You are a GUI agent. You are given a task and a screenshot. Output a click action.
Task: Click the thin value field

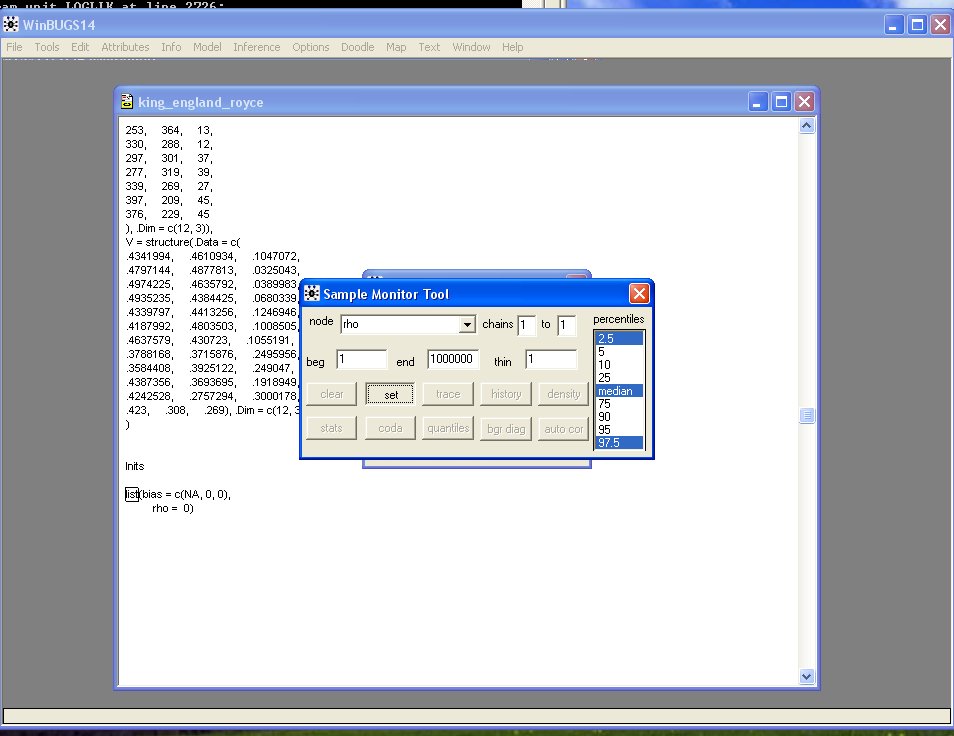[x=550, y=360]
